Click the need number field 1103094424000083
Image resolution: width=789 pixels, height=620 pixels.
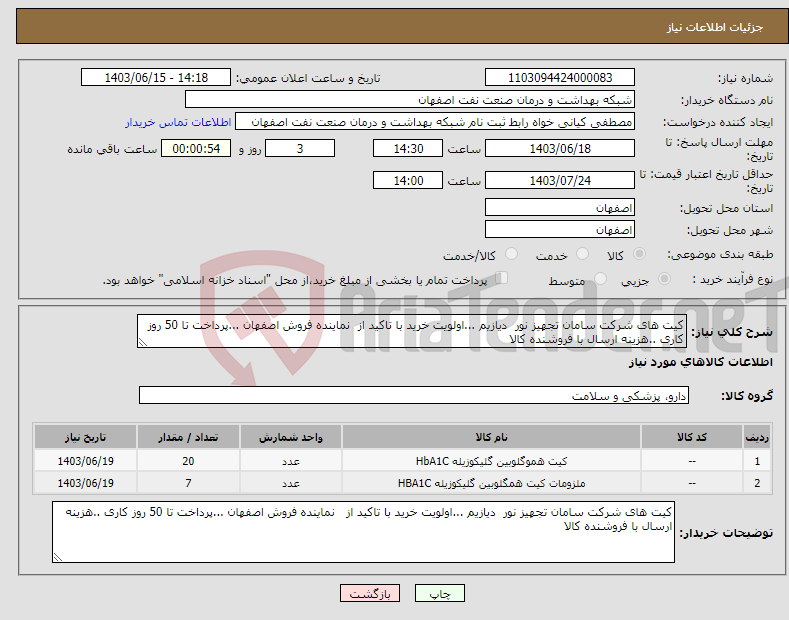pyautogui.click(x=560, y=78)
